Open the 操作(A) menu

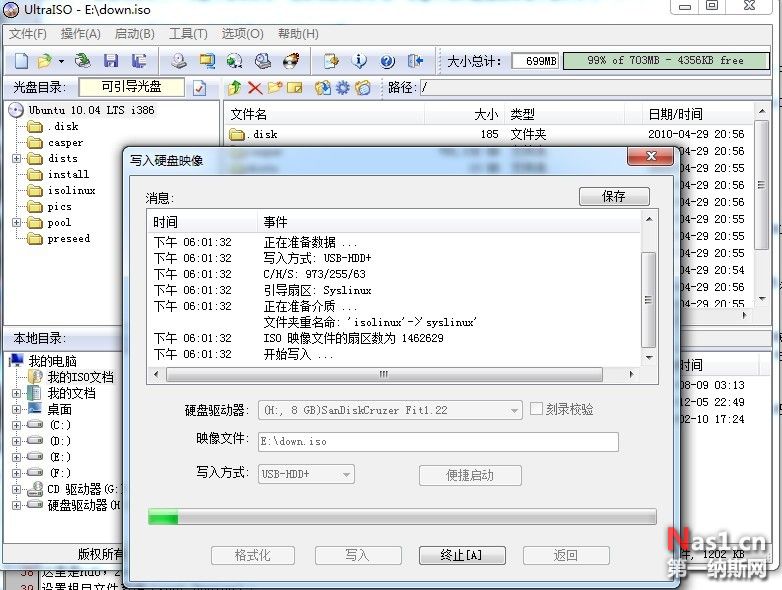tap(81, 34)
